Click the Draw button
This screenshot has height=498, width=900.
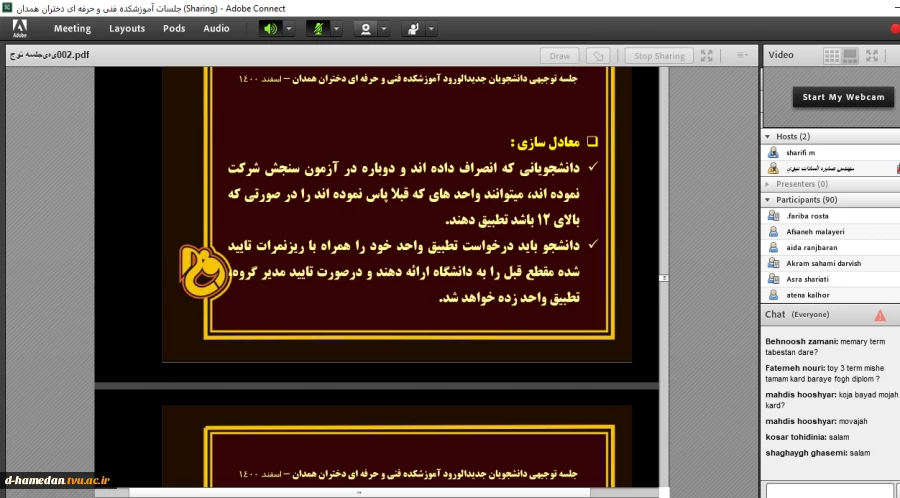coord(560,56)
